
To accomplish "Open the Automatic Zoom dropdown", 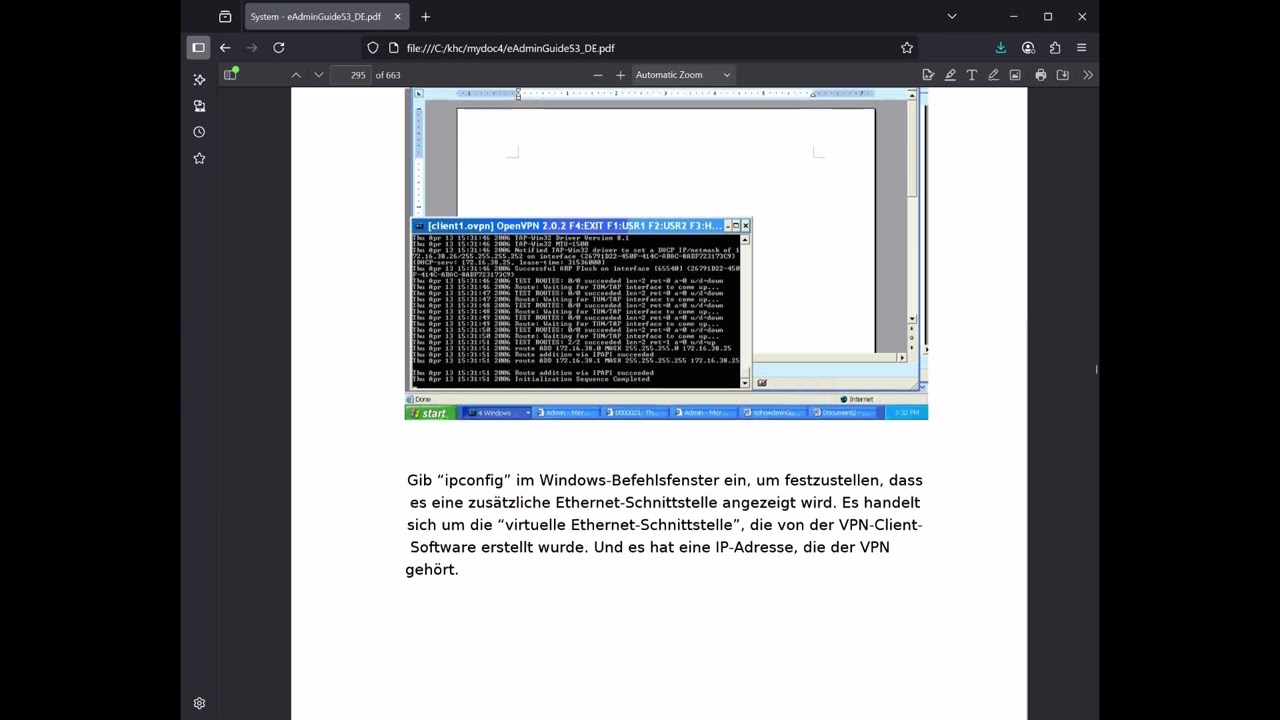I will point(683,75).
